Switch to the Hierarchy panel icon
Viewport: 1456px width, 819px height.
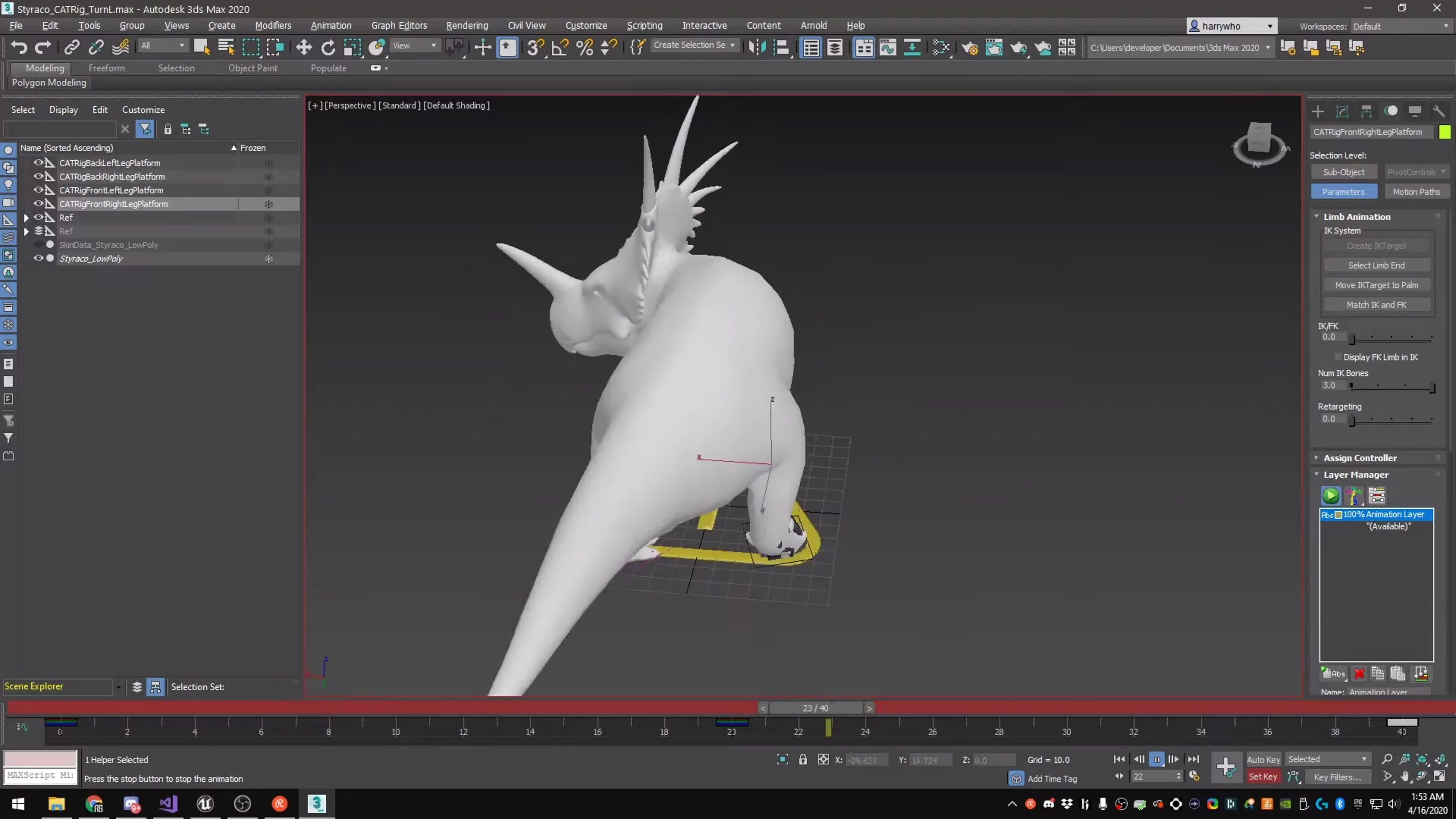point(1366,111)
